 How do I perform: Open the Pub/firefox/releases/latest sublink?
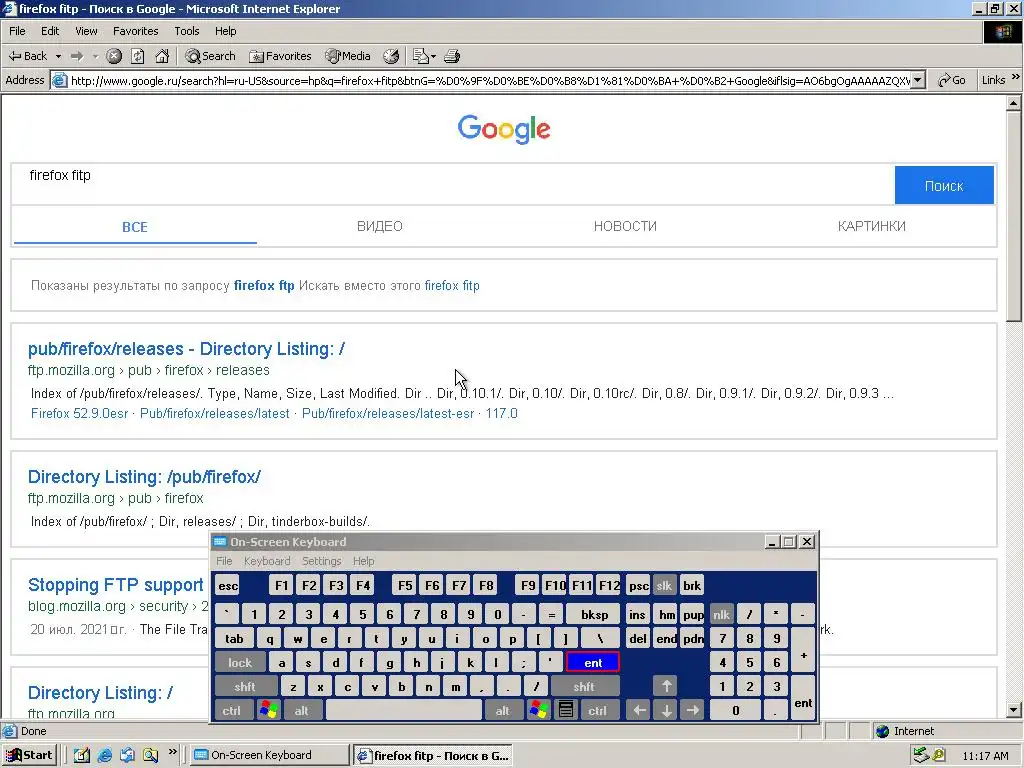pos(214,413)
